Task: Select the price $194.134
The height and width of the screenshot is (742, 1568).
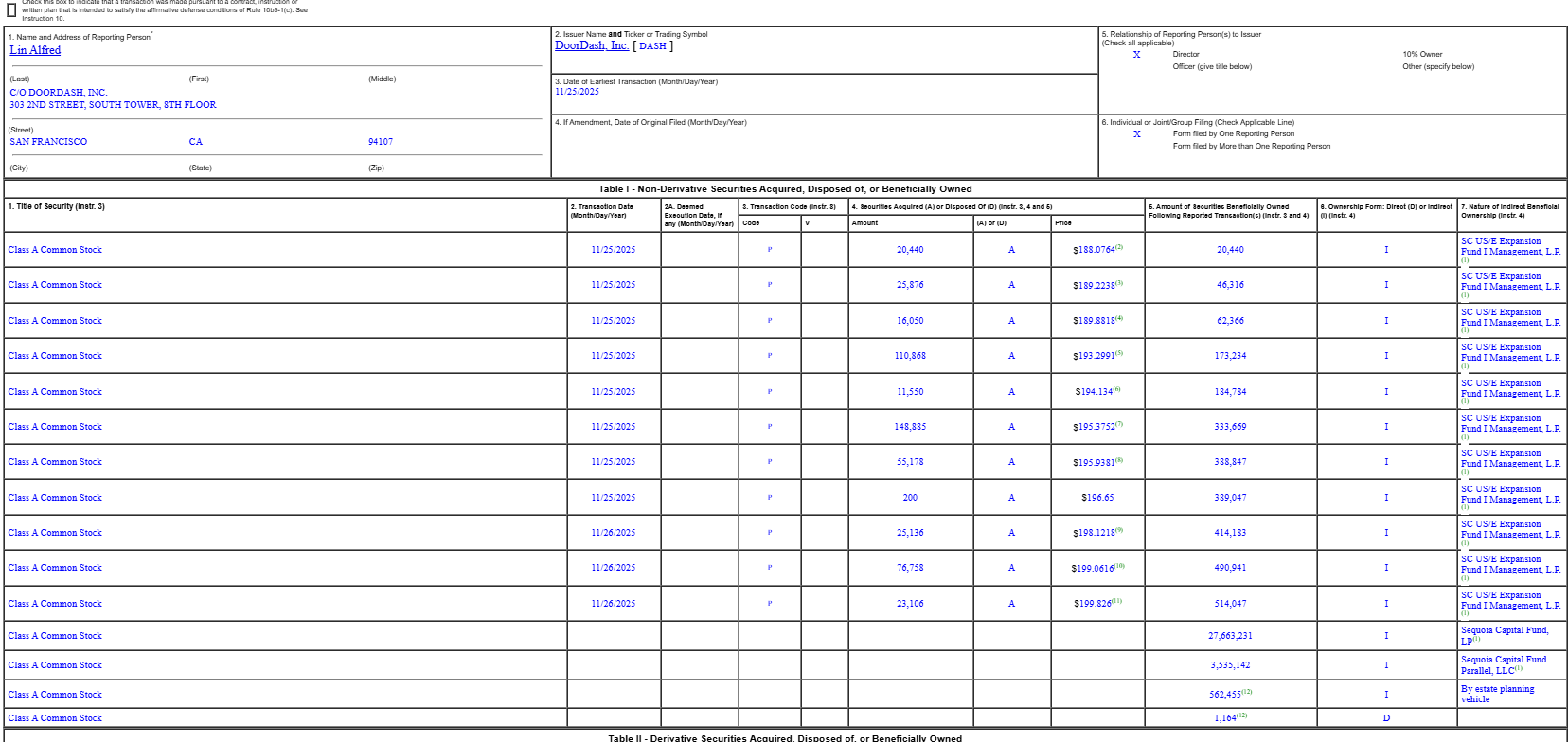Action: [x=1094, y=392]
